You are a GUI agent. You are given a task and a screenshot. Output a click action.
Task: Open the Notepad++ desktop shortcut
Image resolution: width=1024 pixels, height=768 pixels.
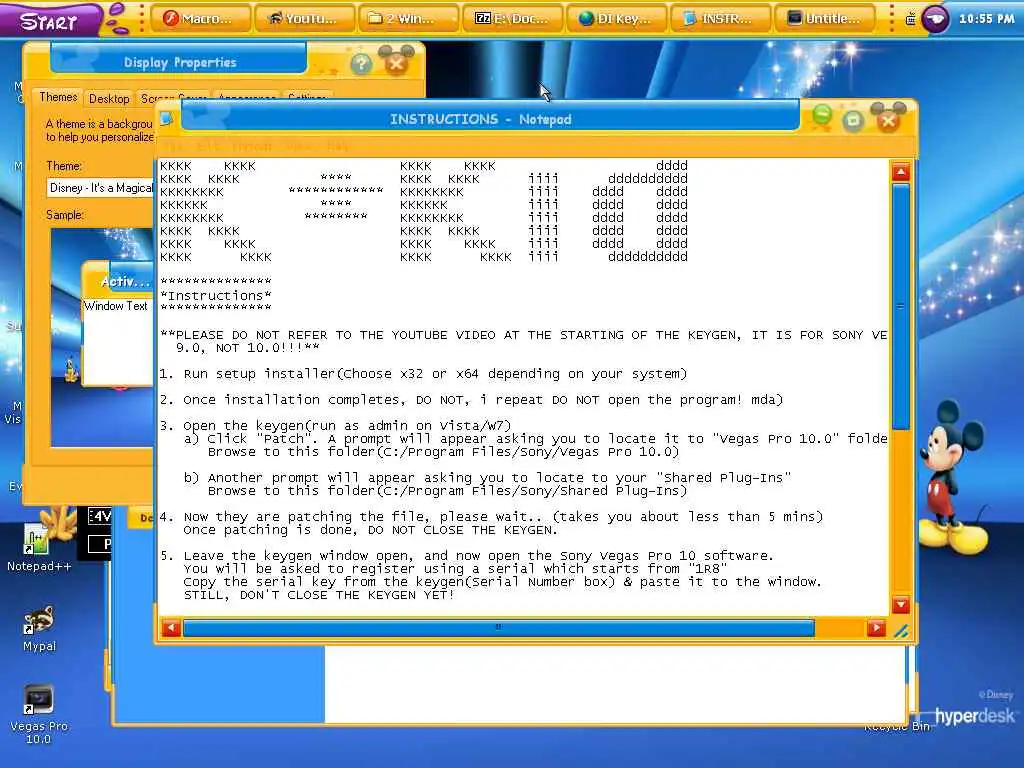pos(39,549)
